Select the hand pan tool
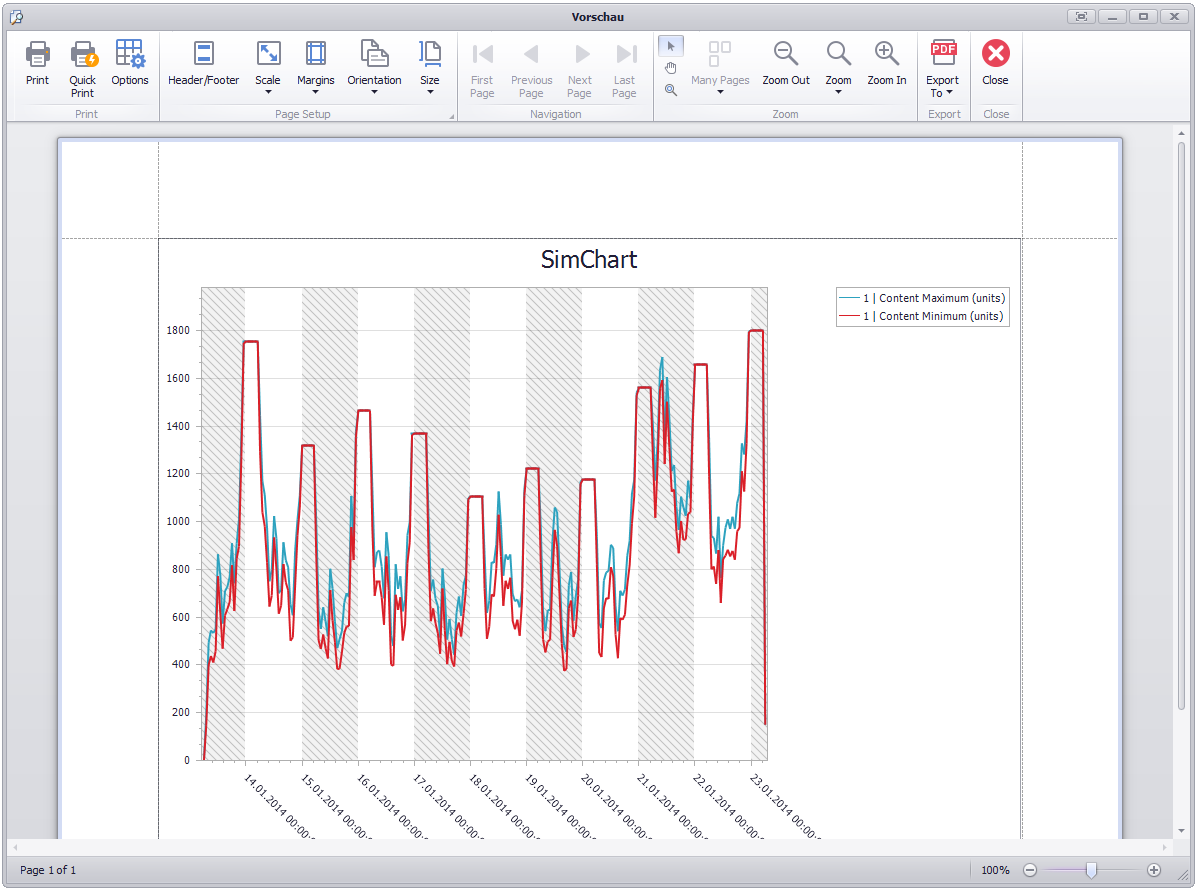Screen dimensions: 1197x890 tap(671, 68)
